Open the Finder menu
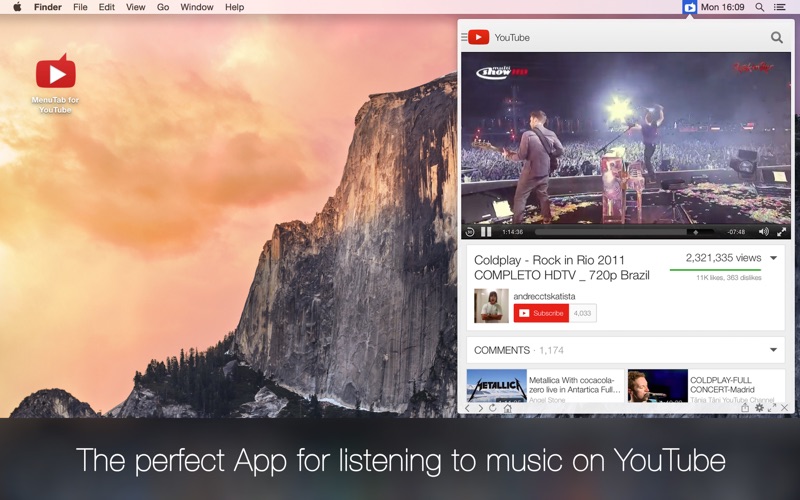The width and height of the screenshot is (800, 500). (48, 7)
